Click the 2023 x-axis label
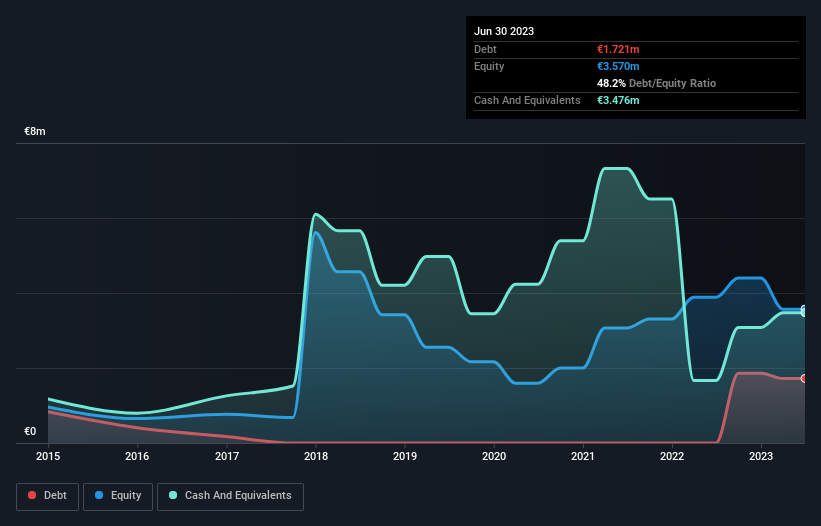This screenshot has height=526, width=821. [x=761, y=456]
